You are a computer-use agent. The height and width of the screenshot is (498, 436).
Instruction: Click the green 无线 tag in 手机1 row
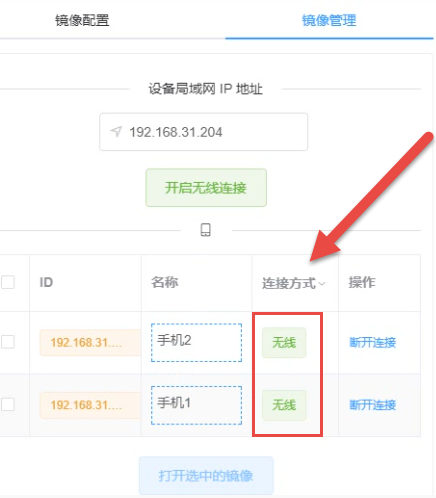tap(284, 405)
